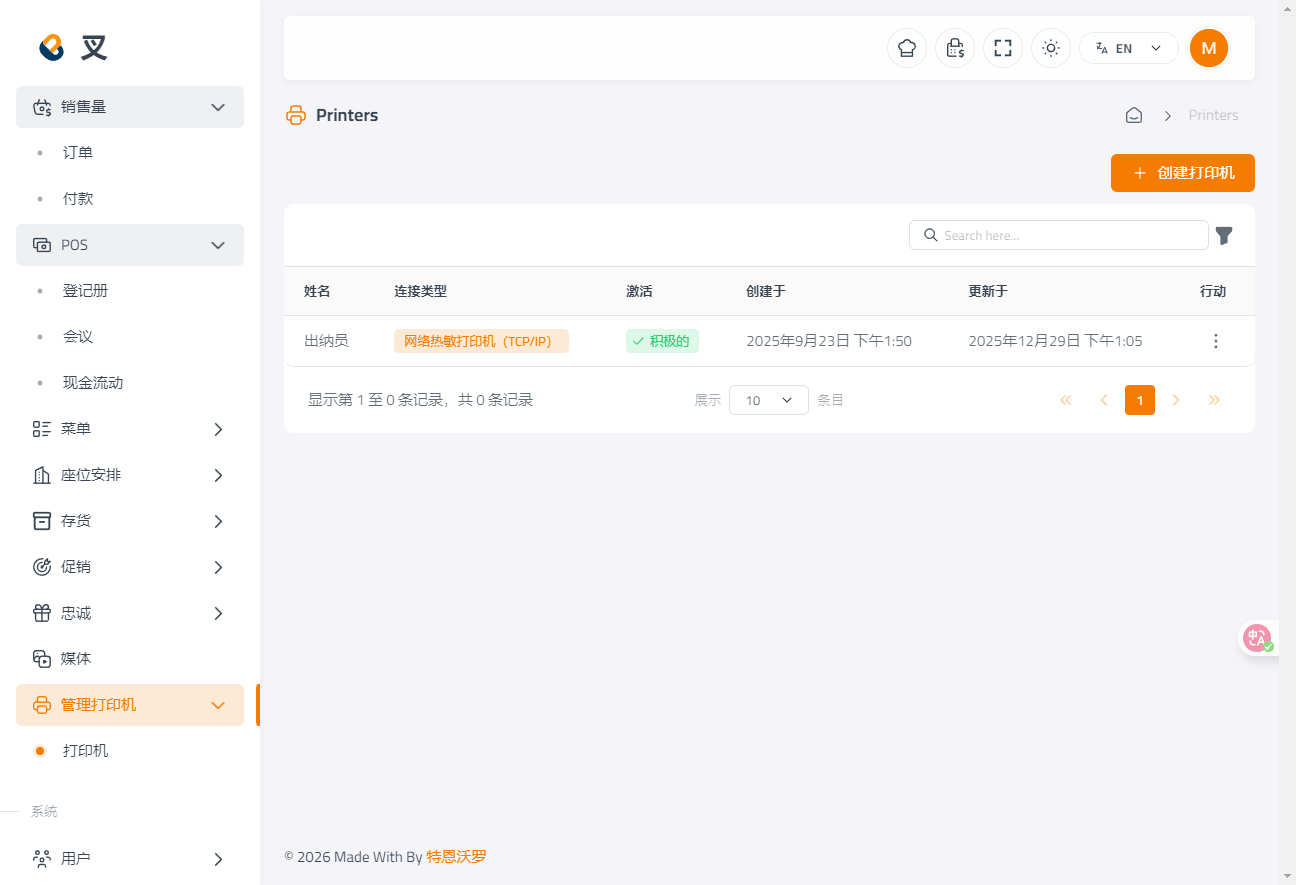Click the filter funnel icon
Screen dimensions: 1296x885
(x=1224, y=236)
